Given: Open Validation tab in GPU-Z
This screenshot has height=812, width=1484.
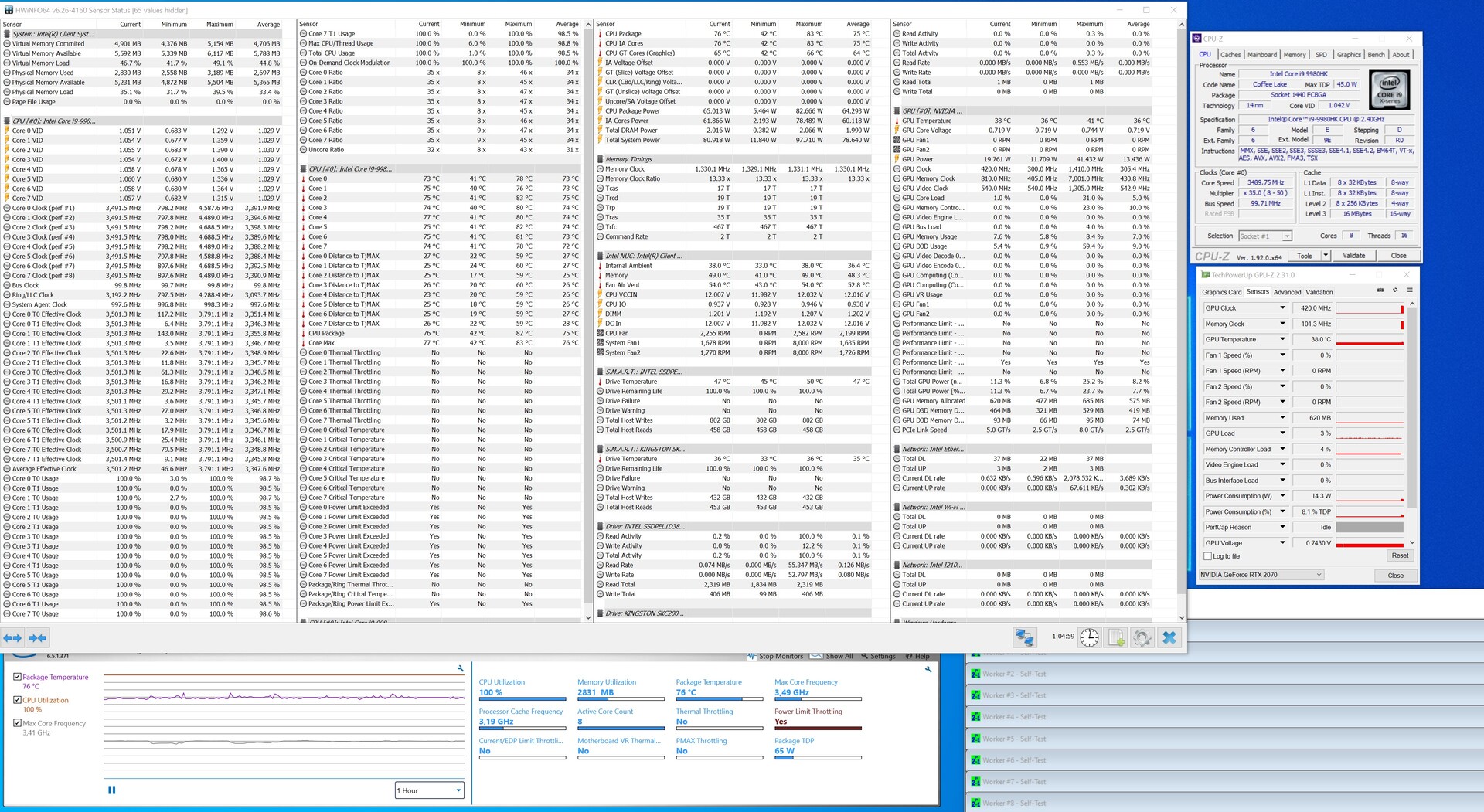Looking at the screenshot, I should [1319, 292].
